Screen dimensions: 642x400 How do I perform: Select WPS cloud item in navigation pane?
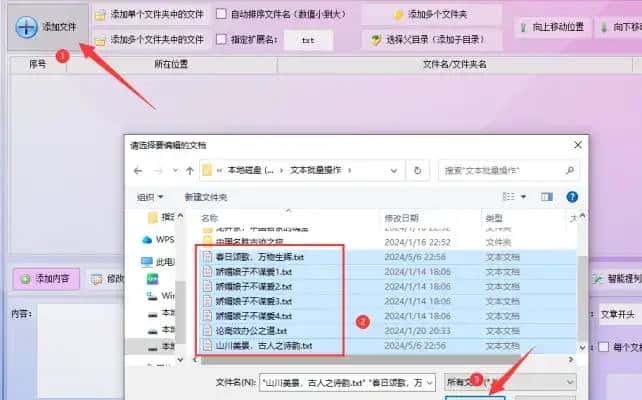(158, 240)
